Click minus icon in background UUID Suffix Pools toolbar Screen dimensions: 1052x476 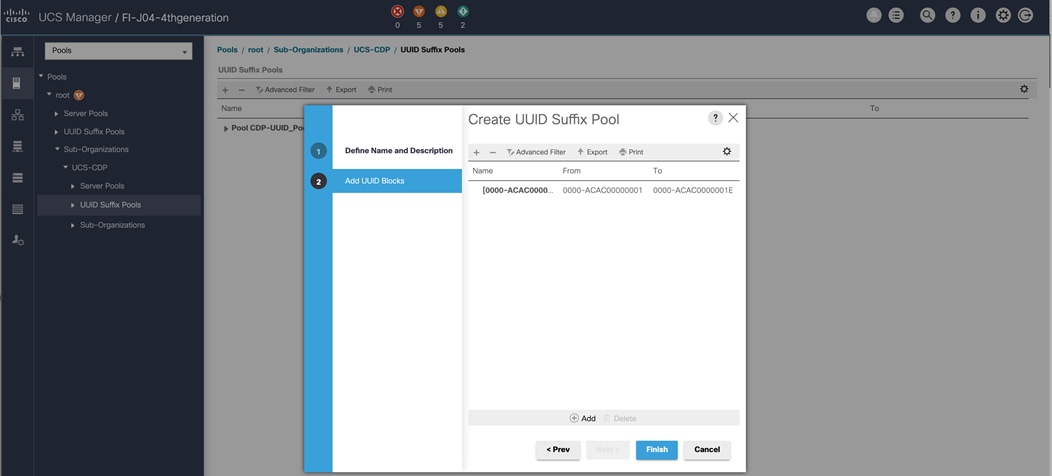(x=242, y=89)
